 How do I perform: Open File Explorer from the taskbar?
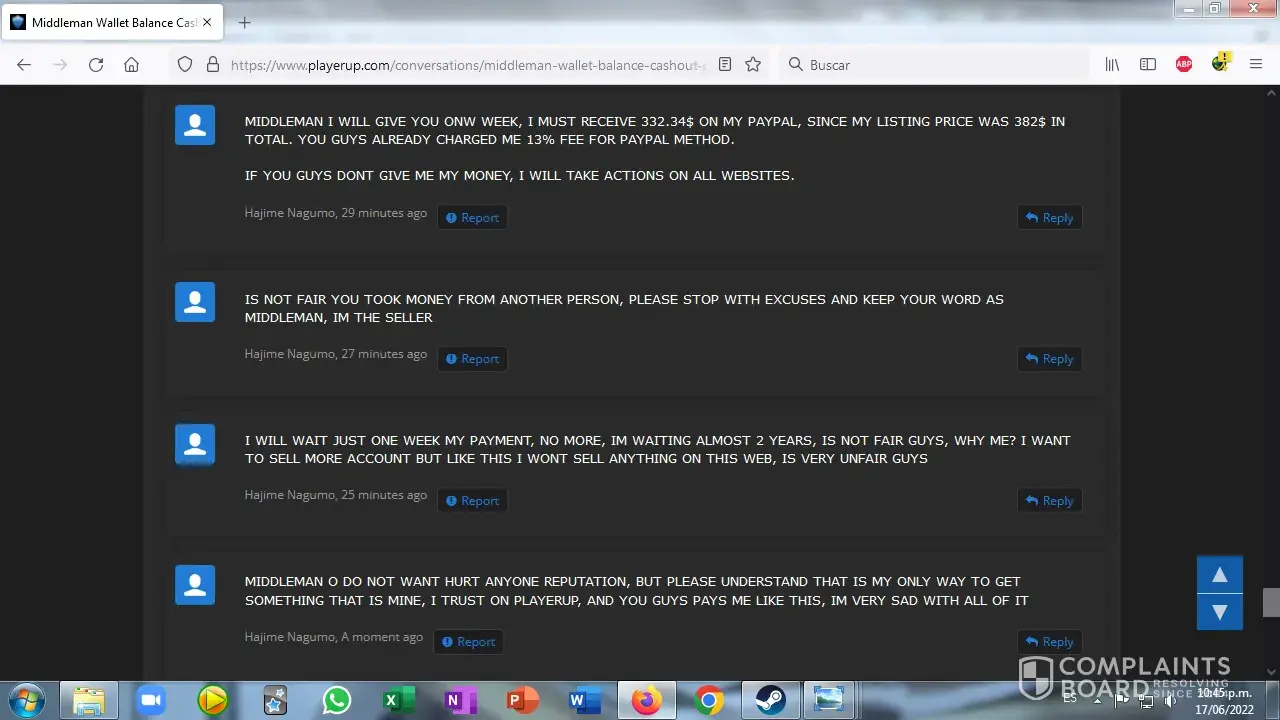point(89,700)
